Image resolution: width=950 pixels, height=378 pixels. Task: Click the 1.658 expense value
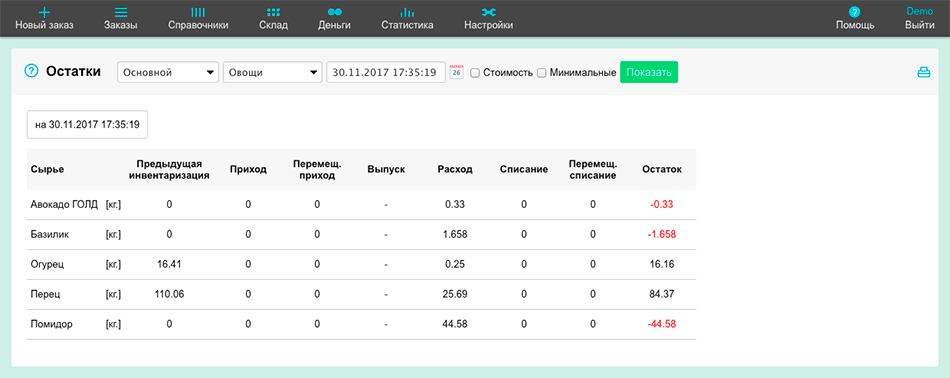tap(455, 234)
